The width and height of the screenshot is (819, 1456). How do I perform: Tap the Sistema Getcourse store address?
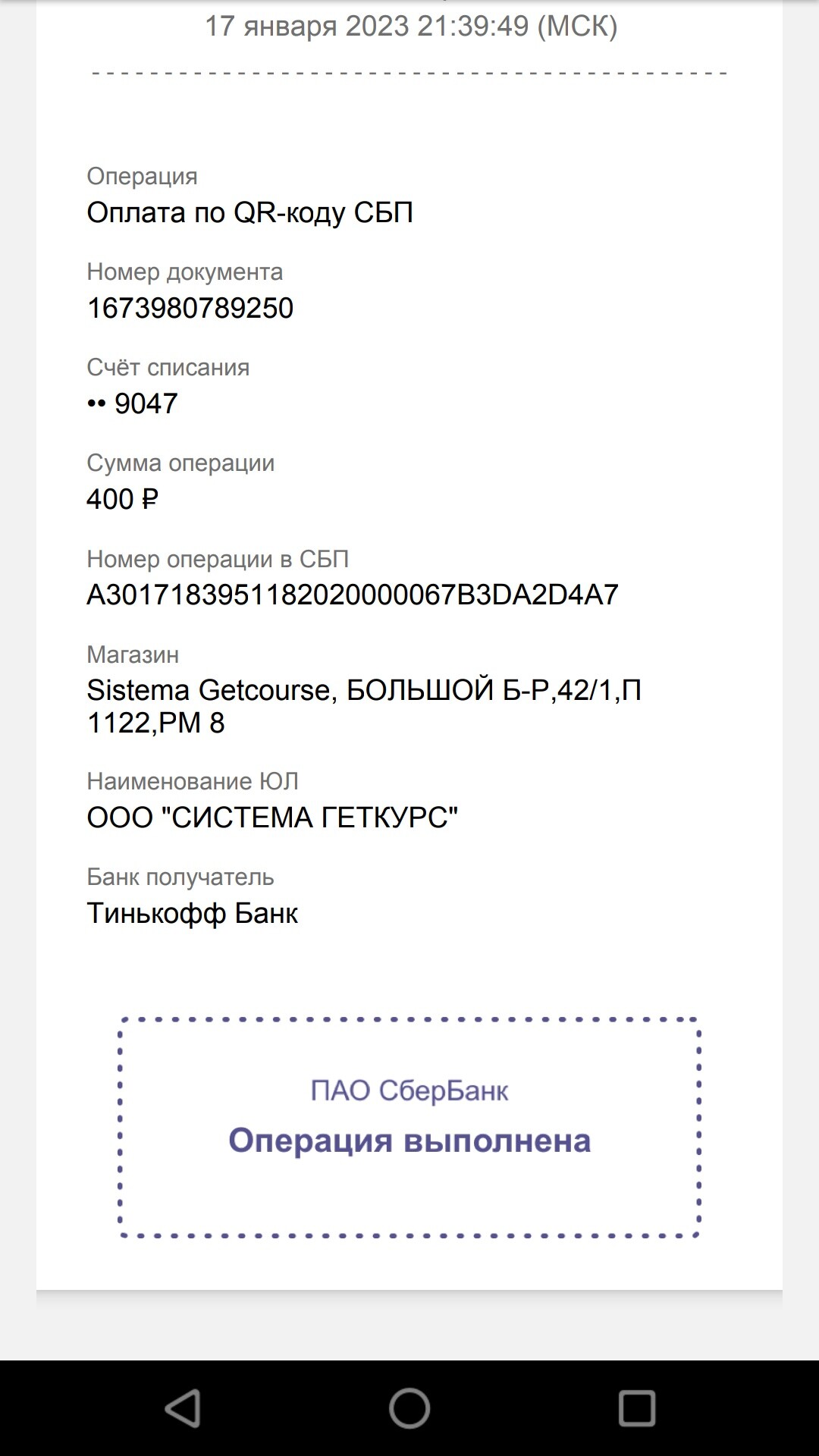click(x=364, y=706)
